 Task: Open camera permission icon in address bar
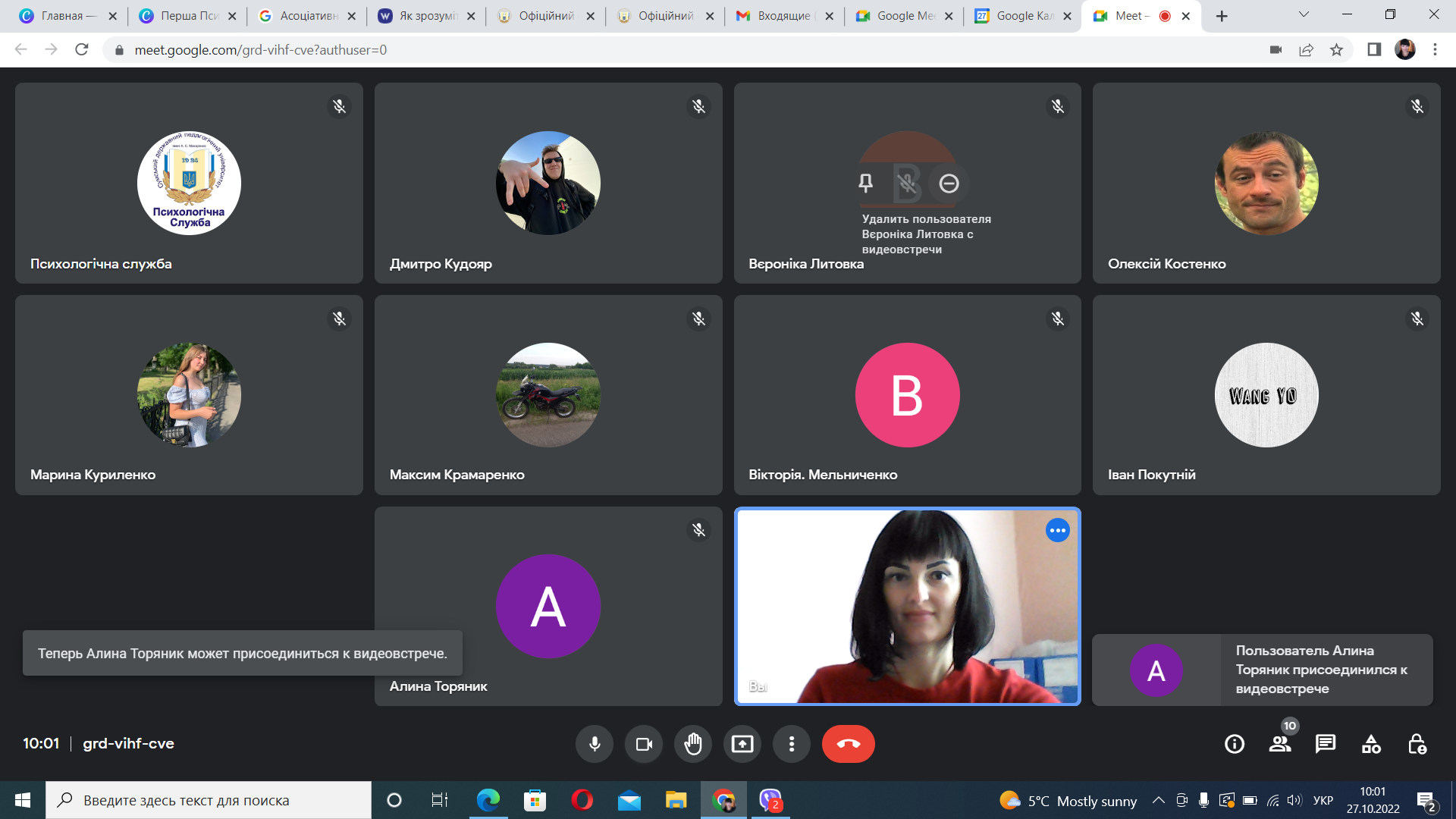coord(1276,49)
